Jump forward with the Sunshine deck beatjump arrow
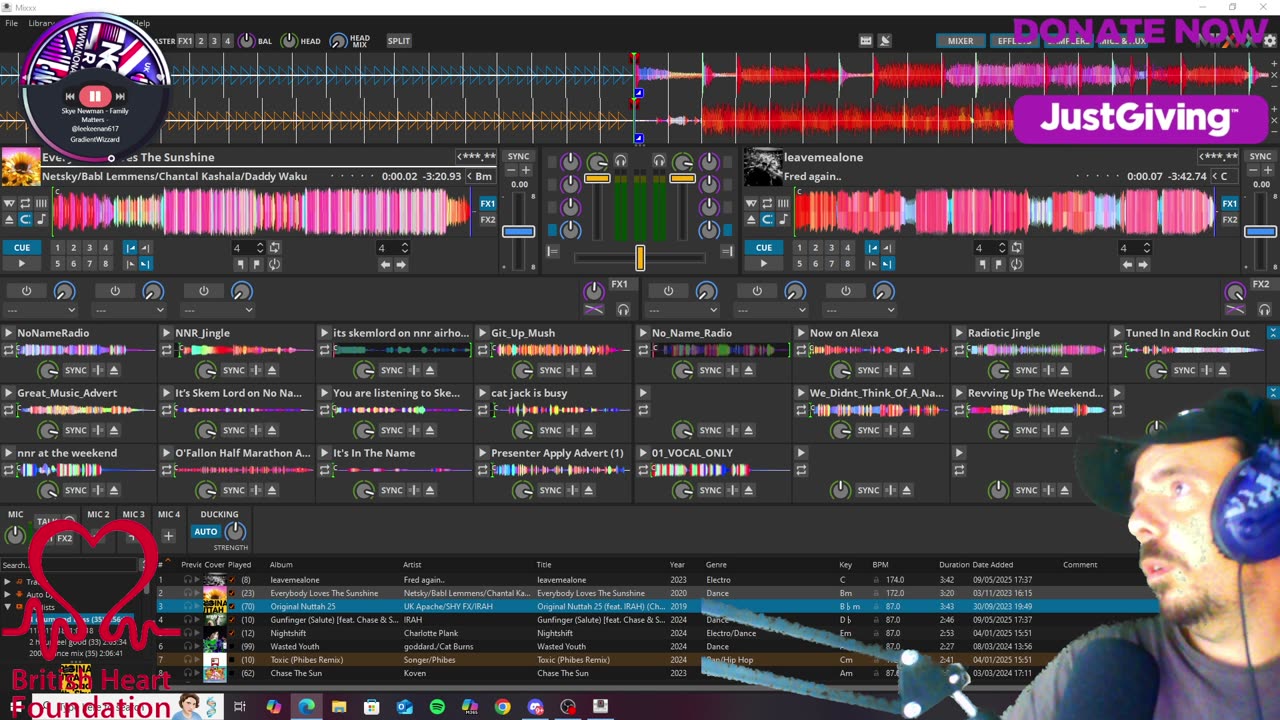 [x=401, y=265]
